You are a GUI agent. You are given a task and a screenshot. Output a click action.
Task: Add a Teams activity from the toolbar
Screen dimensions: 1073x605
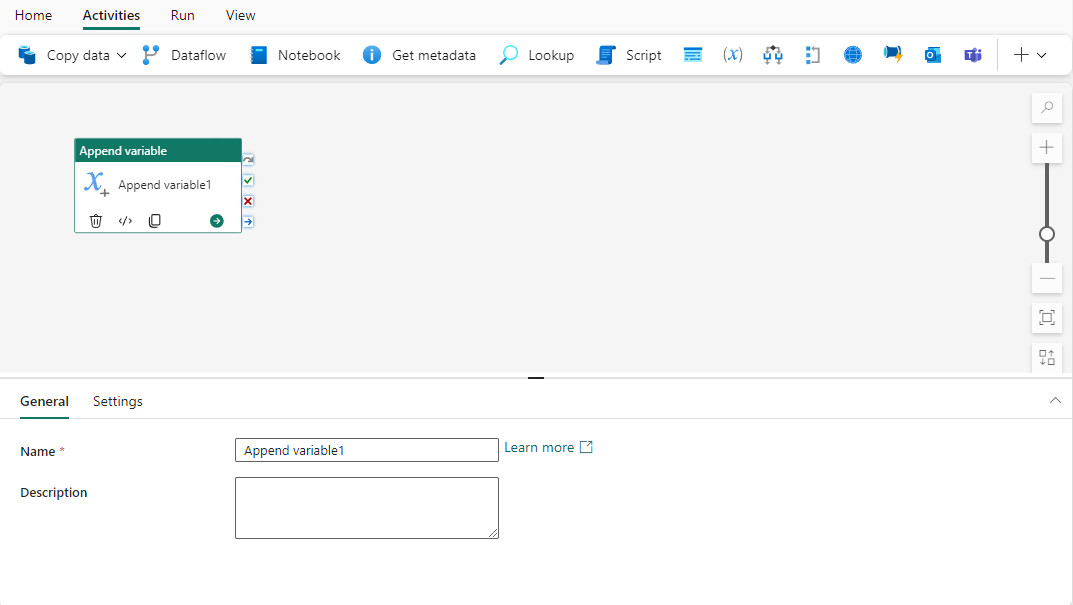pyautogui.click(x=972, y=55)
